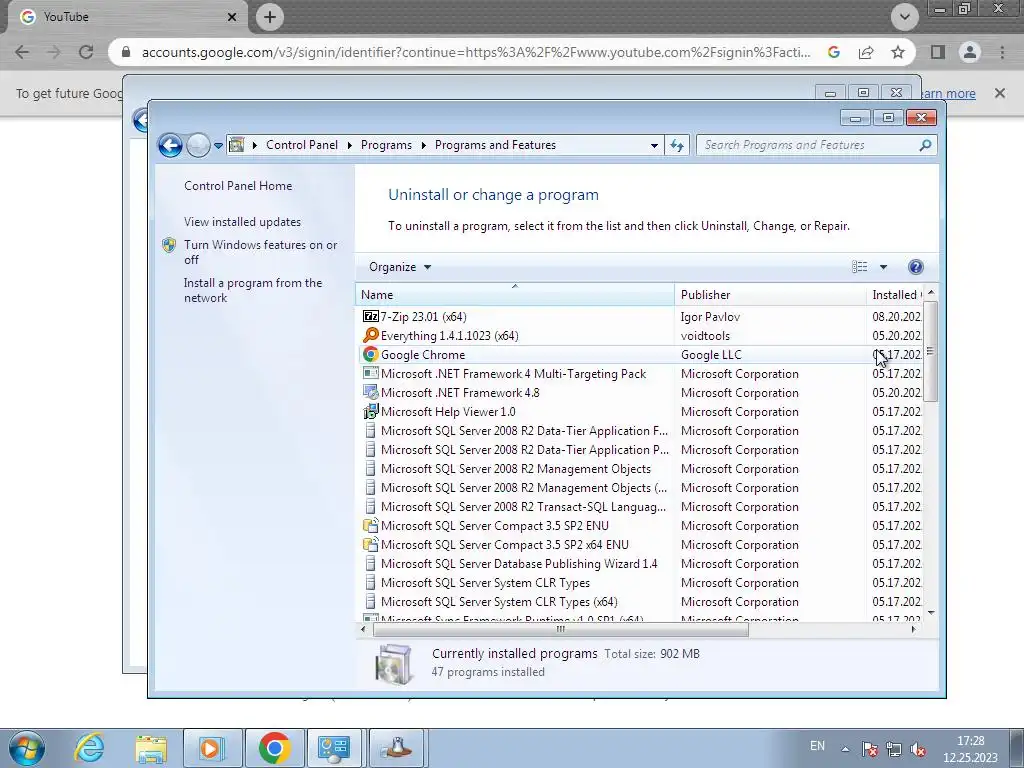This screenshot has width=1024, height=768.
Task: Open View installed updates link
Action: pos(242,221)
